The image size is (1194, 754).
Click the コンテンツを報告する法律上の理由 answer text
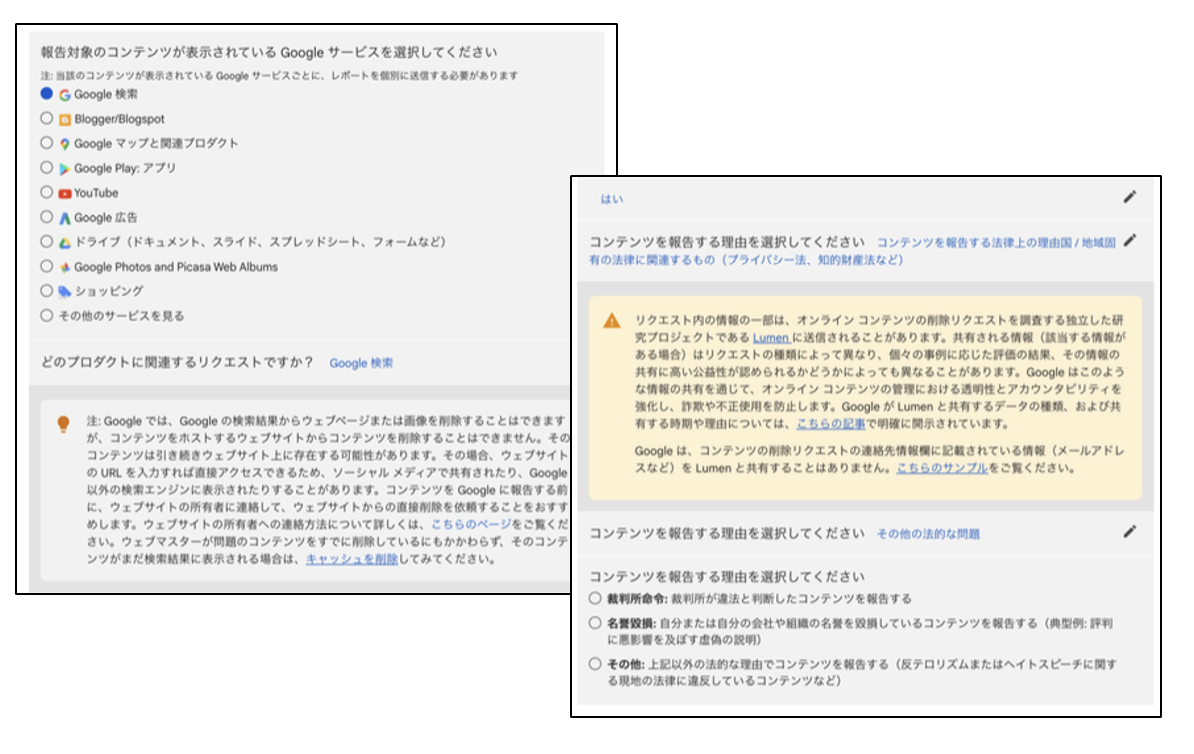pos(852,251)
